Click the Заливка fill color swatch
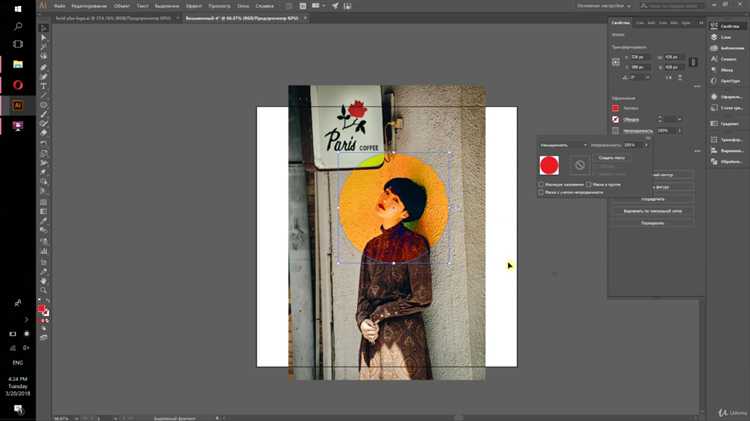 click(x=616, y=108)
